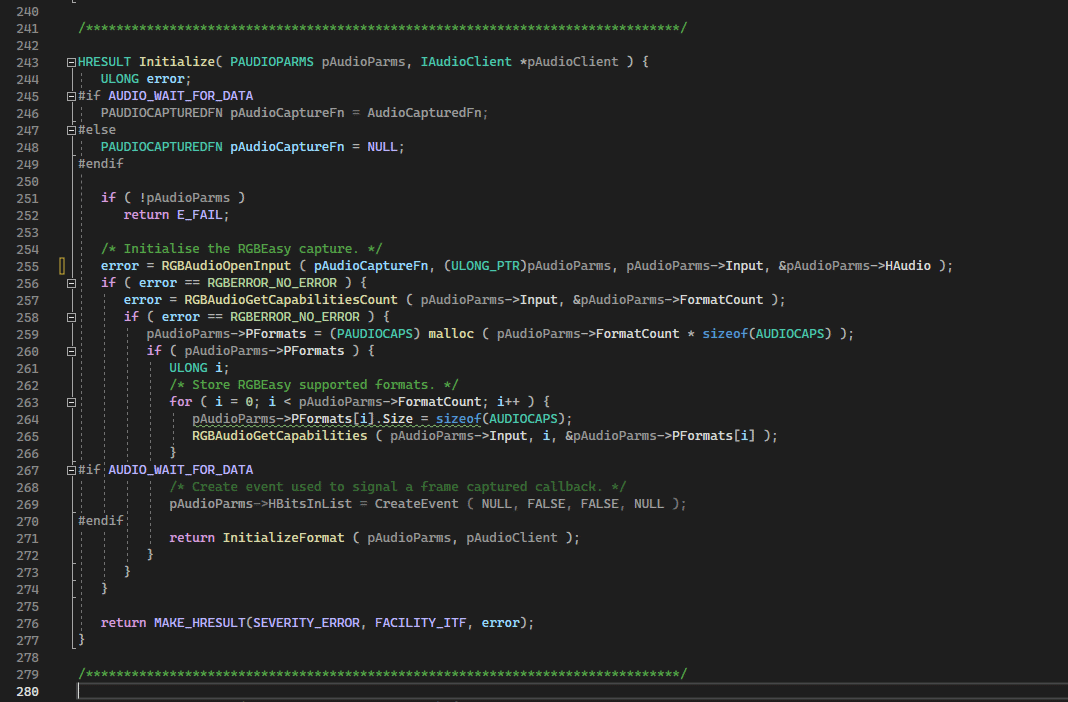Click the RGBAudioOpenInput call on line 255

point(226,266)
